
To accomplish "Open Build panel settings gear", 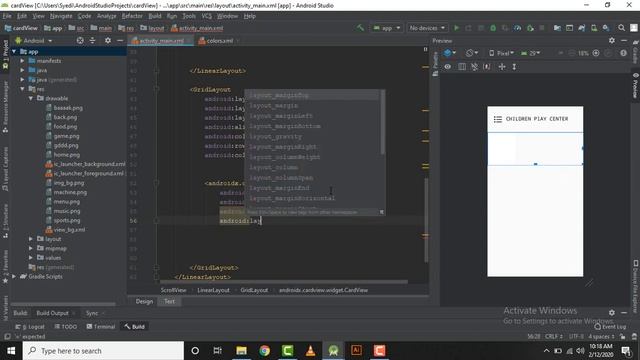I will click(611, 313).
